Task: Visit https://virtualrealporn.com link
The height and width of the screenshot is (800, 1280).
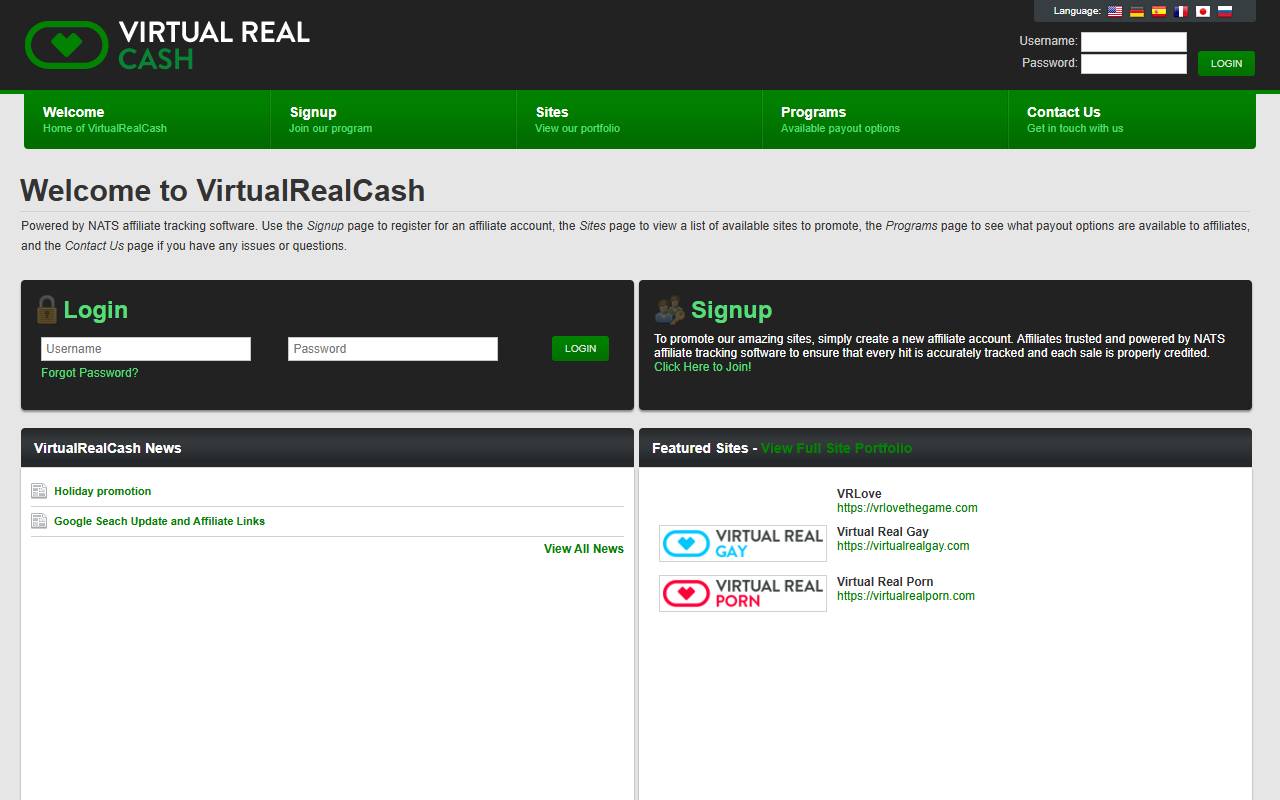Action: click(x=906, y=596)
